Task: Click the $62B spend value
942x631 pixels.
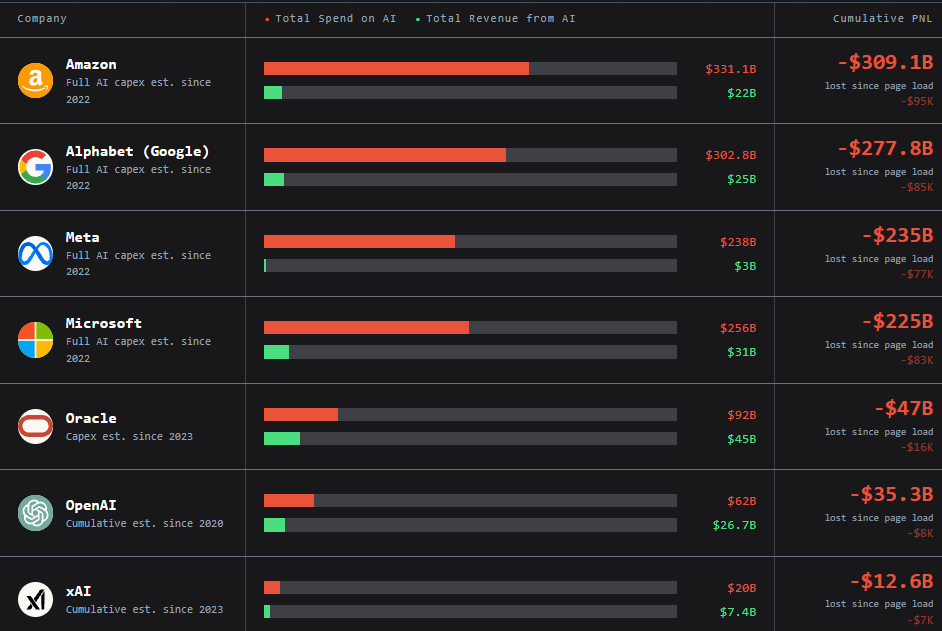Action: coord(741,501)
